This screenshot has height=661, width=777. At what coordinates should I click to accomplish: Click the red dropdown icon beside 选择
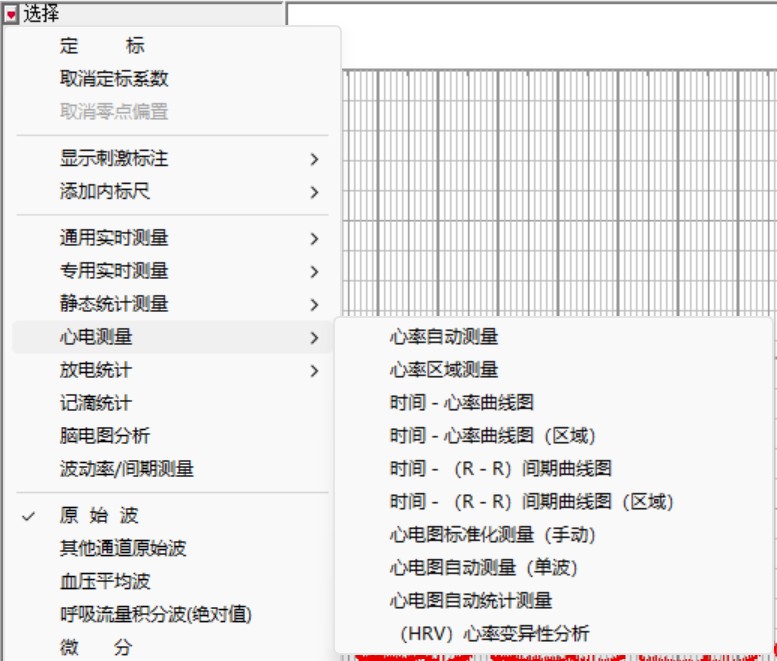(x=10, y=14)
